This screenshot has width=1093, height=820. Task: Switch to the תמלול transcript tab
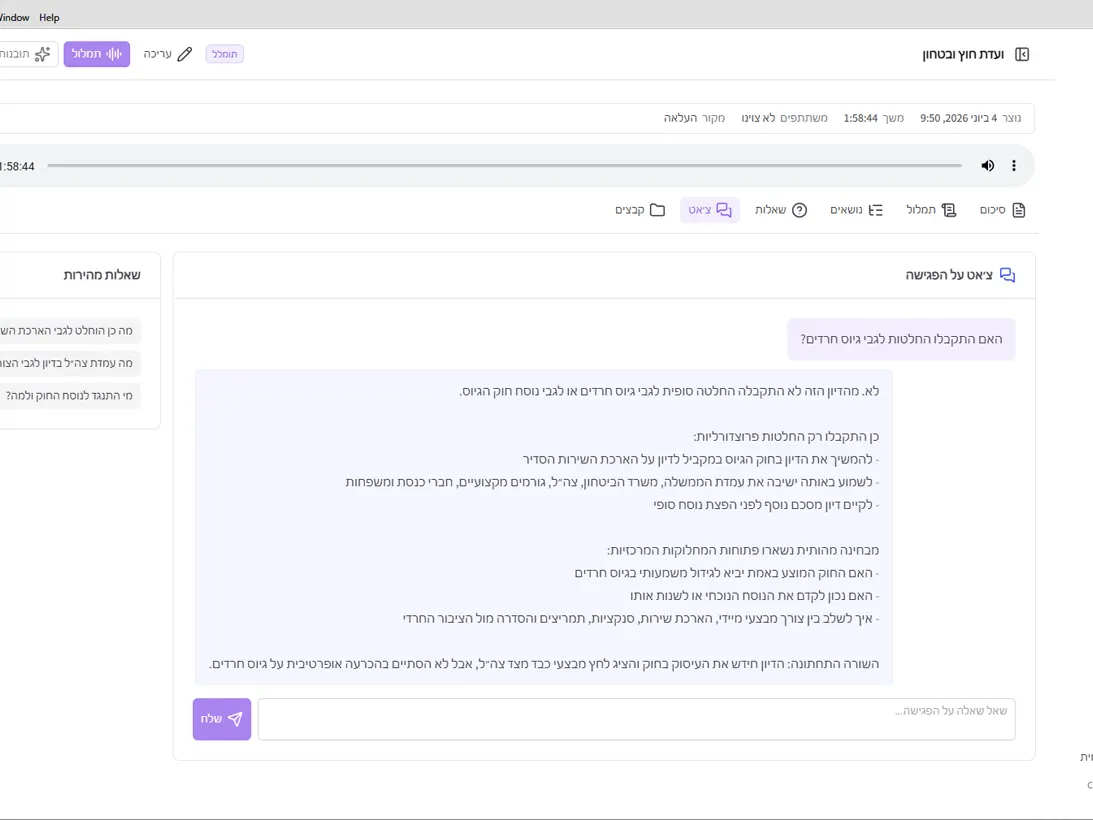point(931,210)
